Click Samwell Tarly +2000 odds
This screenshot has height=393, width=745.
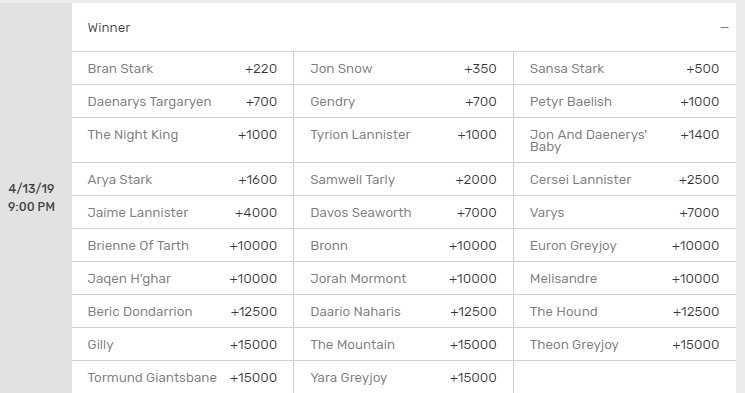click(403, 179)
